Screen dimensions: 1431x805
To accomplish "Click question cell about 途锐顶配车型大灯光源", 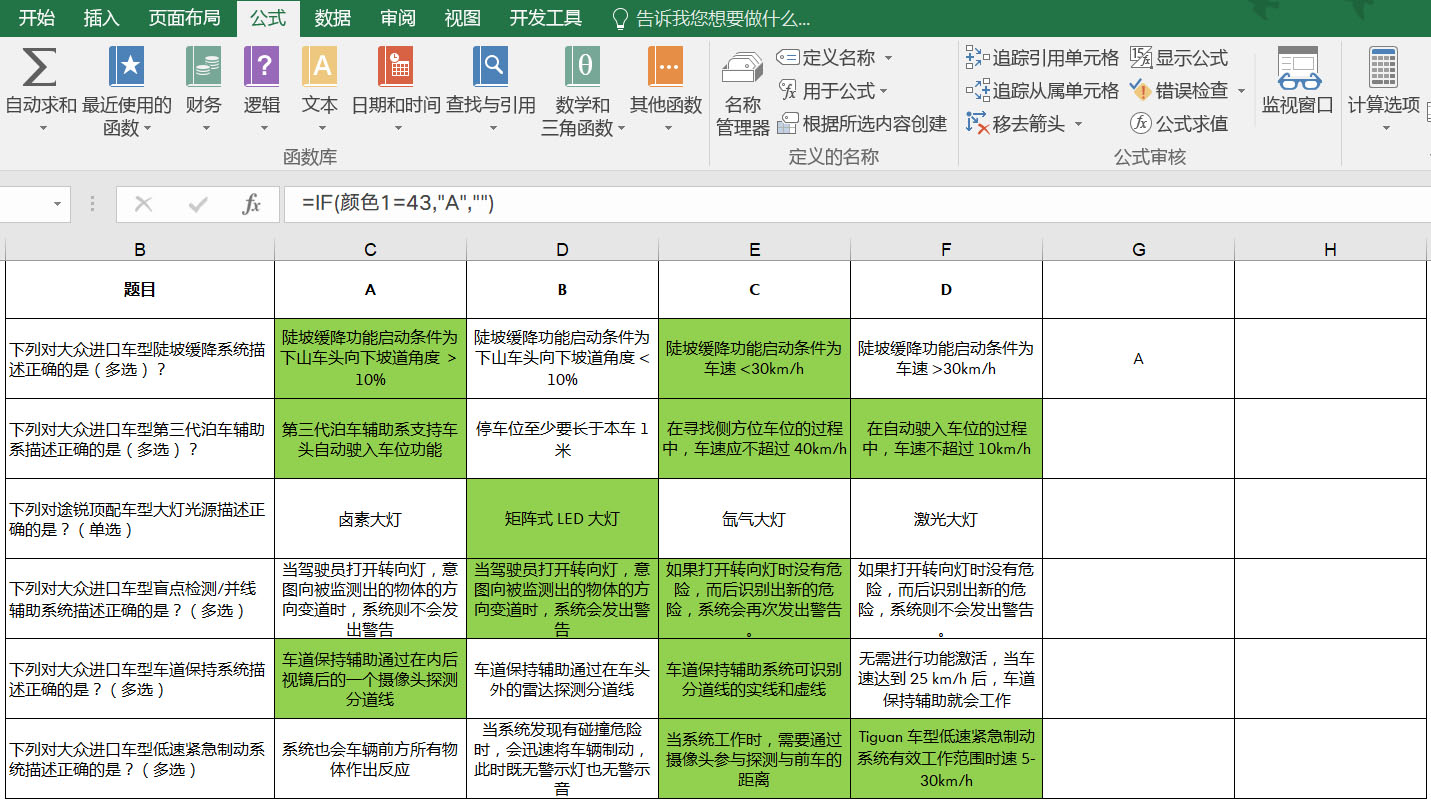I will (140, 519).
